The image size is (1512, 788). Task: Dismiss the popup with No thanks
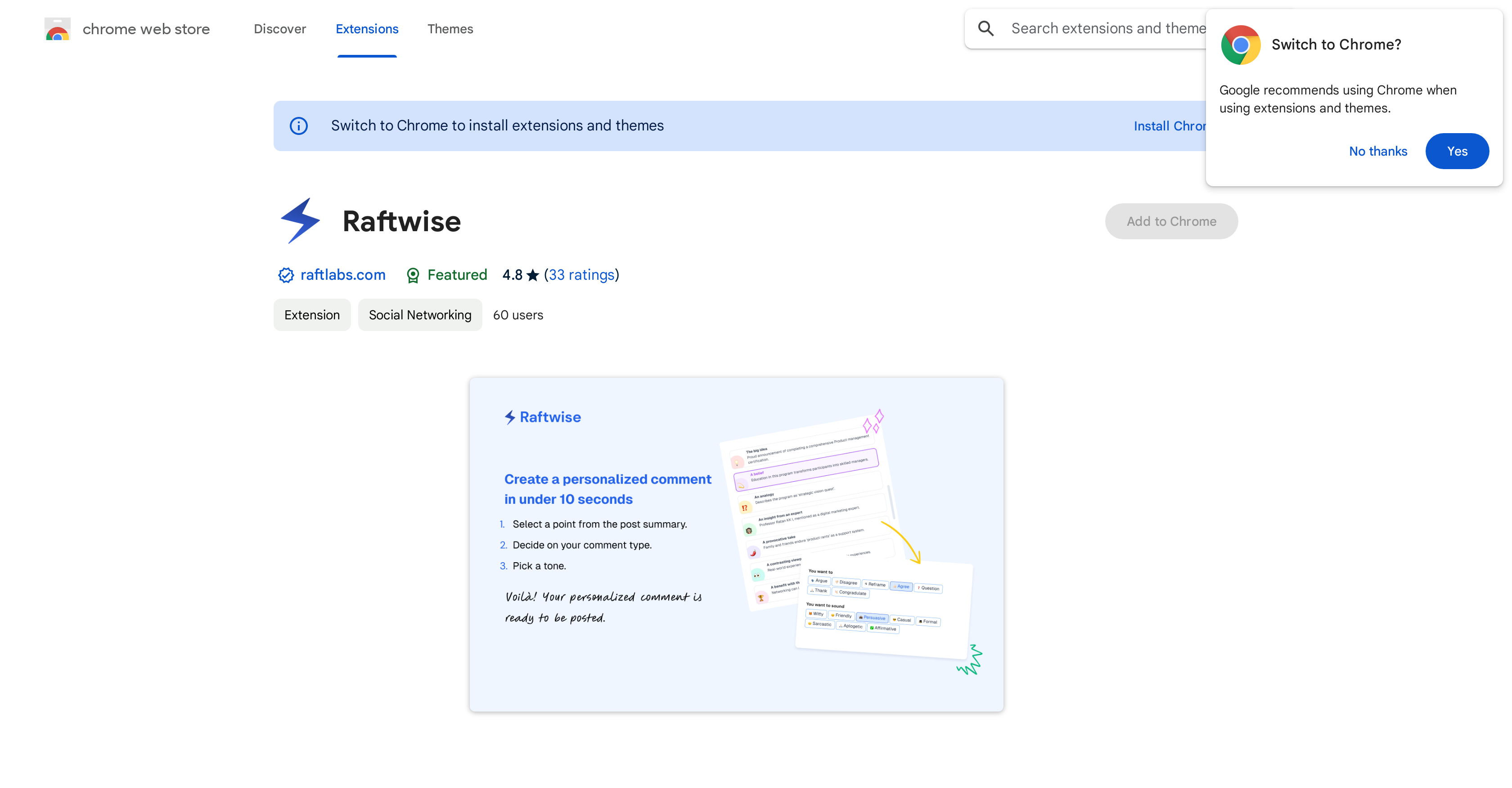(1378, 151)
